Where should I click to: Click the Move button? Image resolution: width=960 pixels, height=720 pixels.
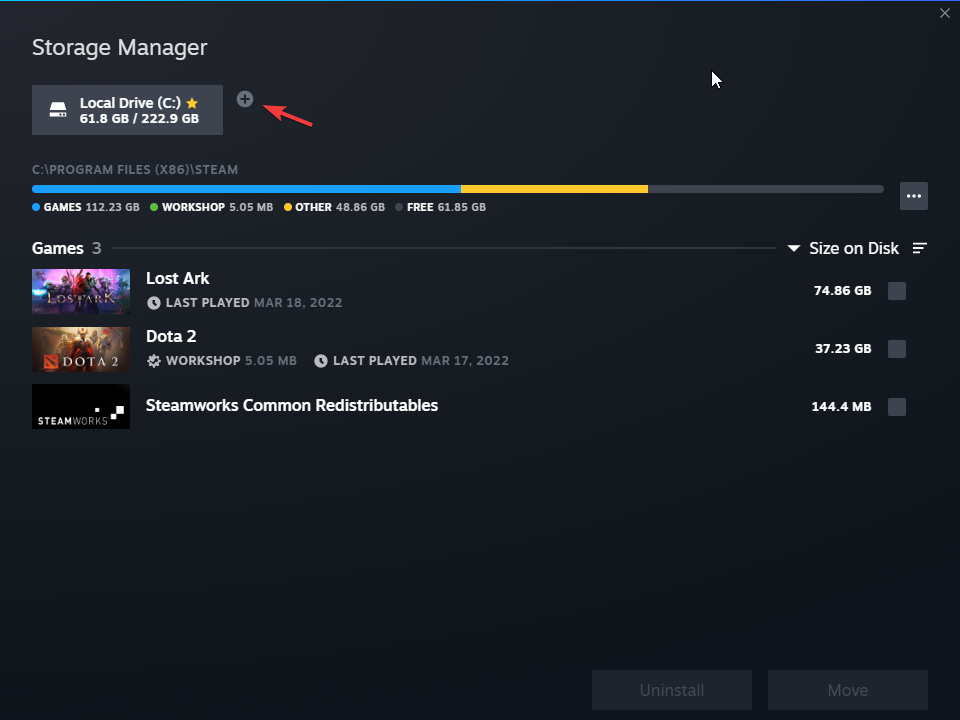(x=848, y=690)
